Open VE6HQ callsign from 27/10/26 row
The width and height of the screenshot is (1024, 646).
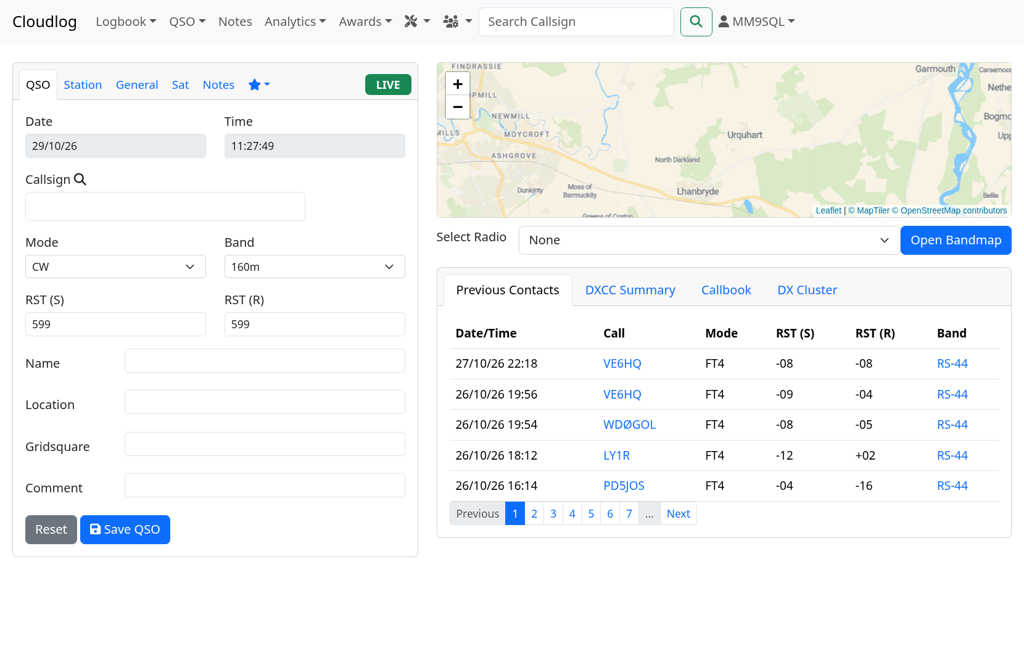point(622,364)
